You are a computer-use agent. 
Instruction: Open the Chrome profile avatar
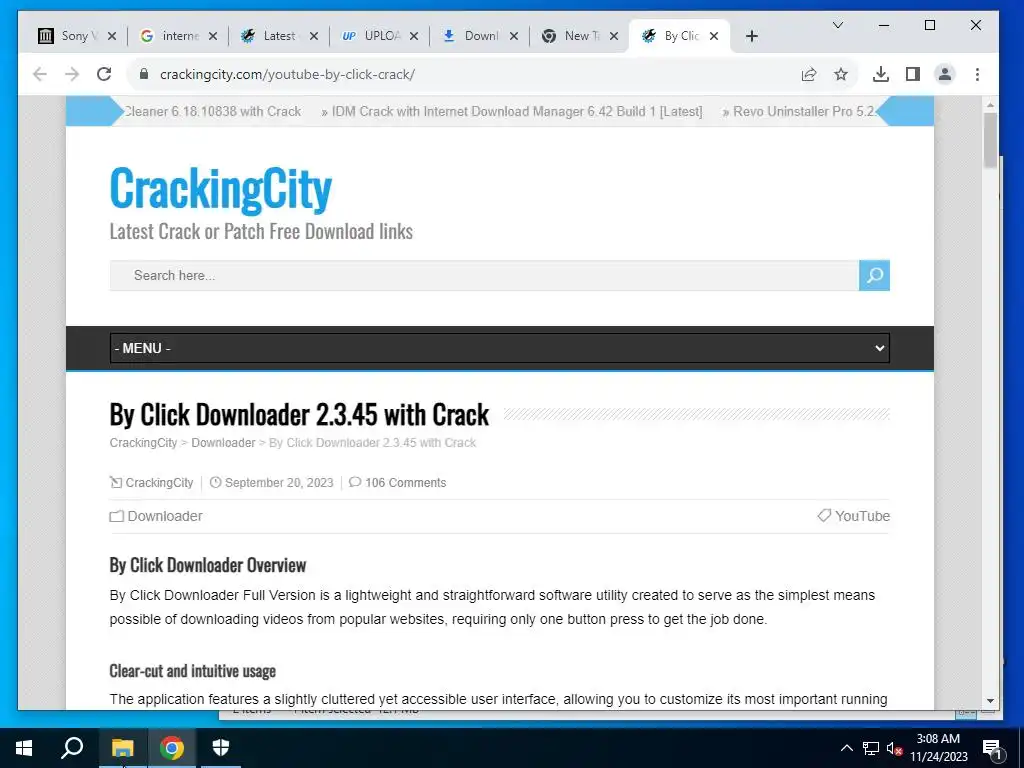pyautogui.click(x=944, y=74)
